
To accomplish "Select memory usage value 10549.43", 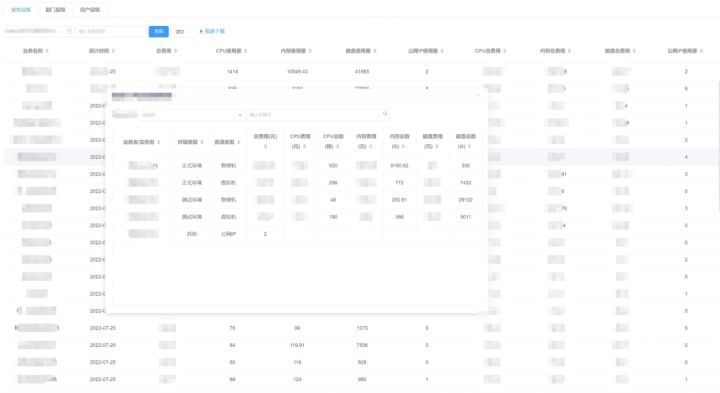I will click(x=297, y=72).
